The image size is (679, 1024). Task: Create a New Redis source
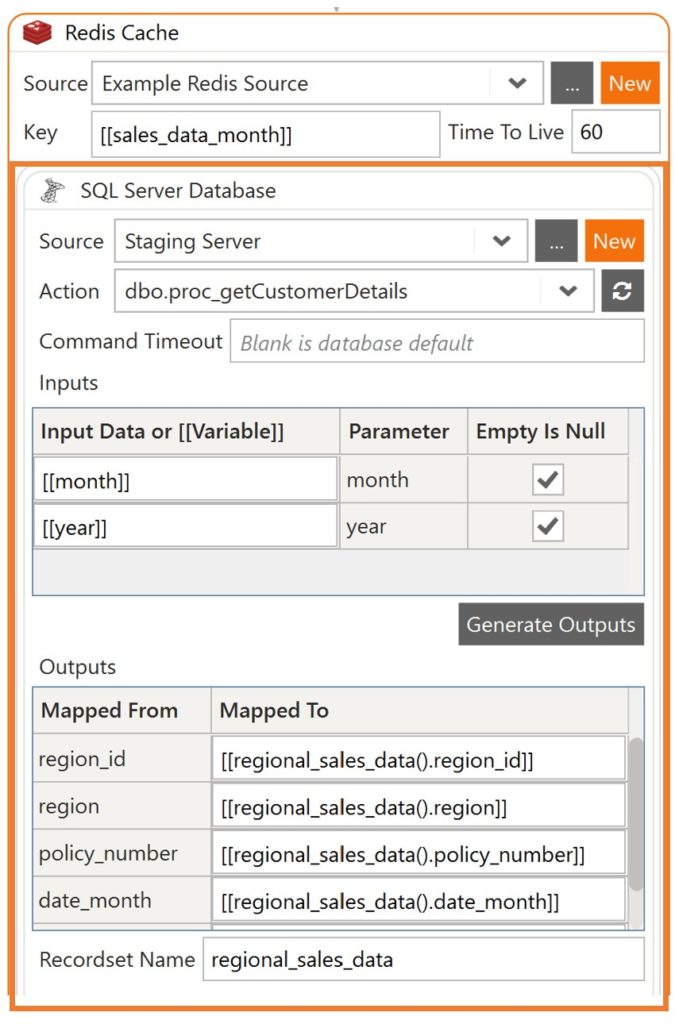click(630, 83)
